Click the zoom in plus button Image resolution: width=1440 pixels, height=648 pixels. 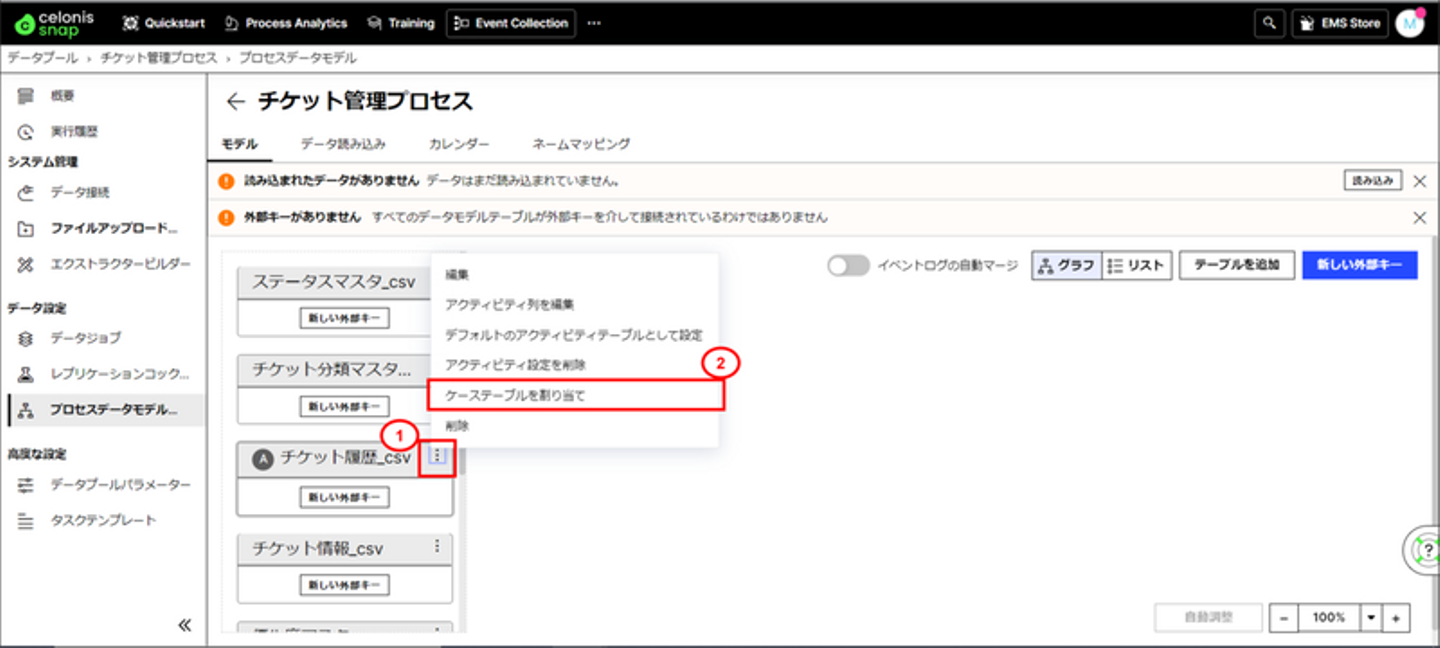coord(1396,618)
